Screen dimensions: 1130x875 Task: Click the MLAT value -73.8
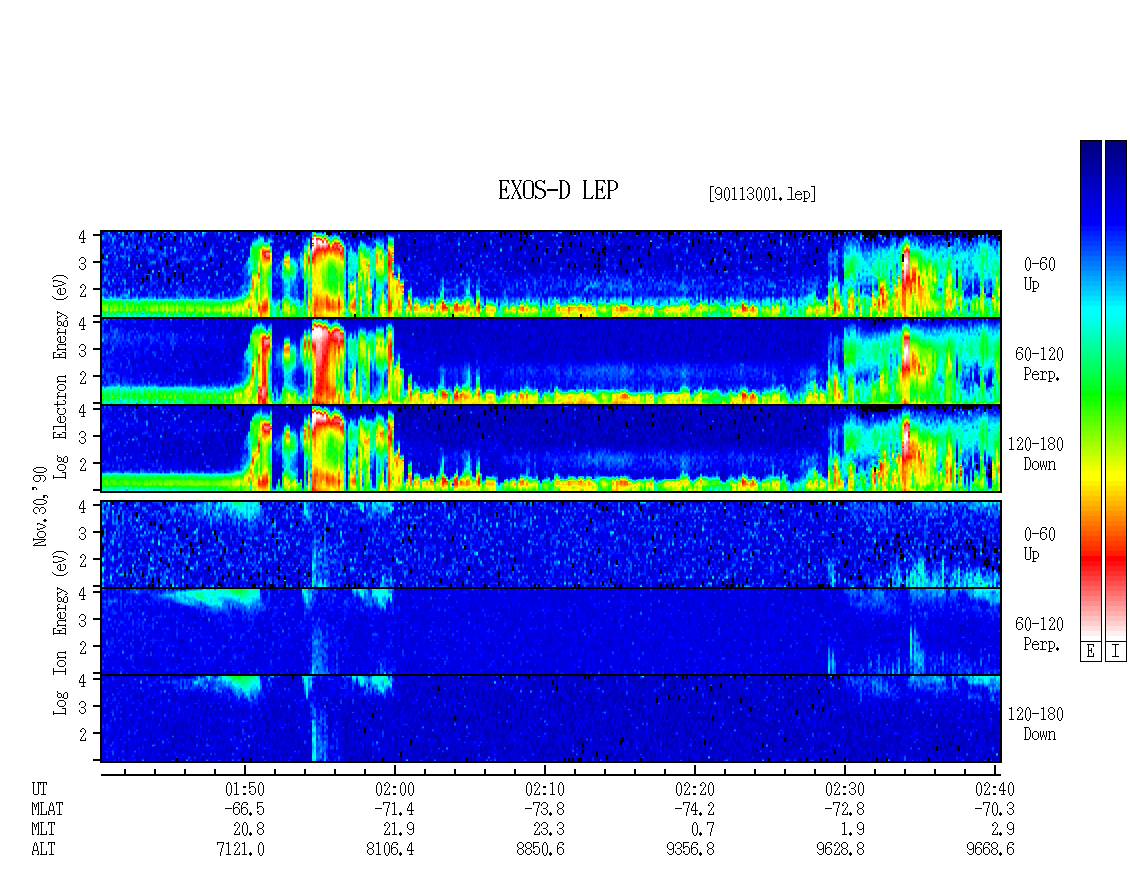pyautogui.click(x=544, y=809)
